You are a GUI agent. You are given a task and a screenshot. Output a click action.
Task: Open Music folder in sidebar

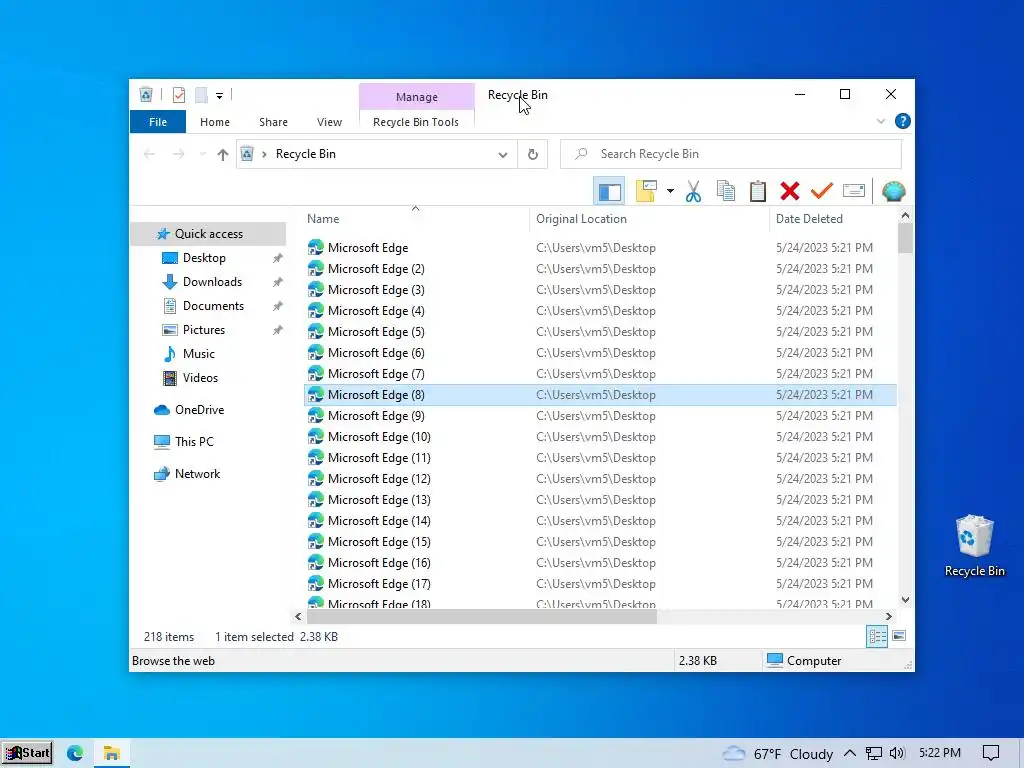(199, 354)
